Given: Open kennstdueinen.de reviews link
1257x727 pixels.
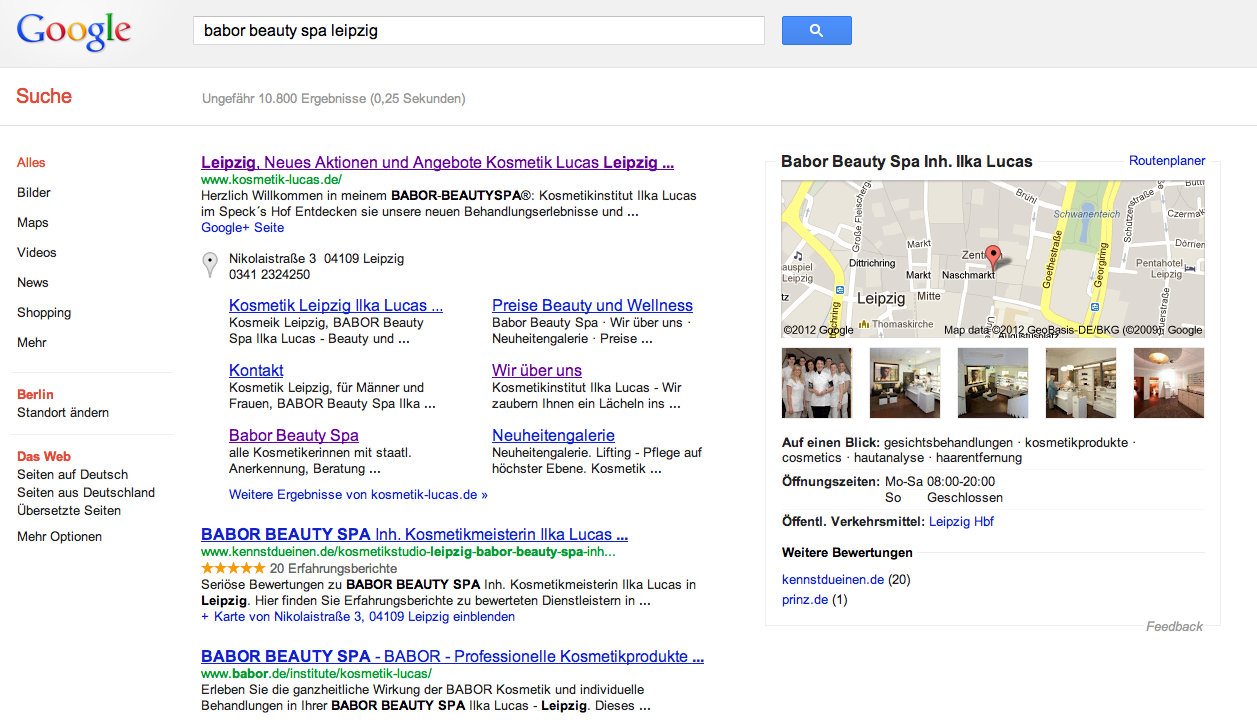Looking at the screenshot, I should 833,580.
